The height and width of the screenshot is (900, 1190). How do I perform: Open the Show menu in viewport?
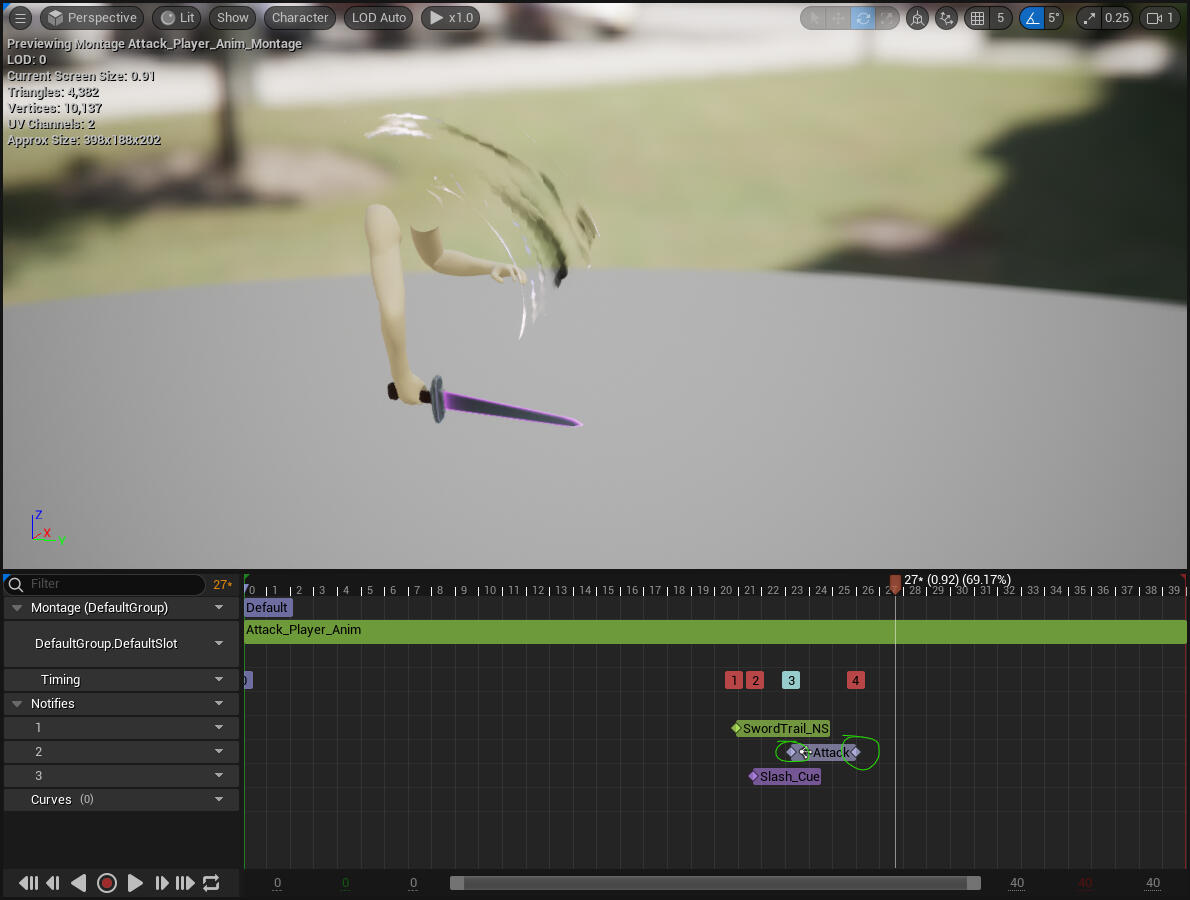click(232, 18)
